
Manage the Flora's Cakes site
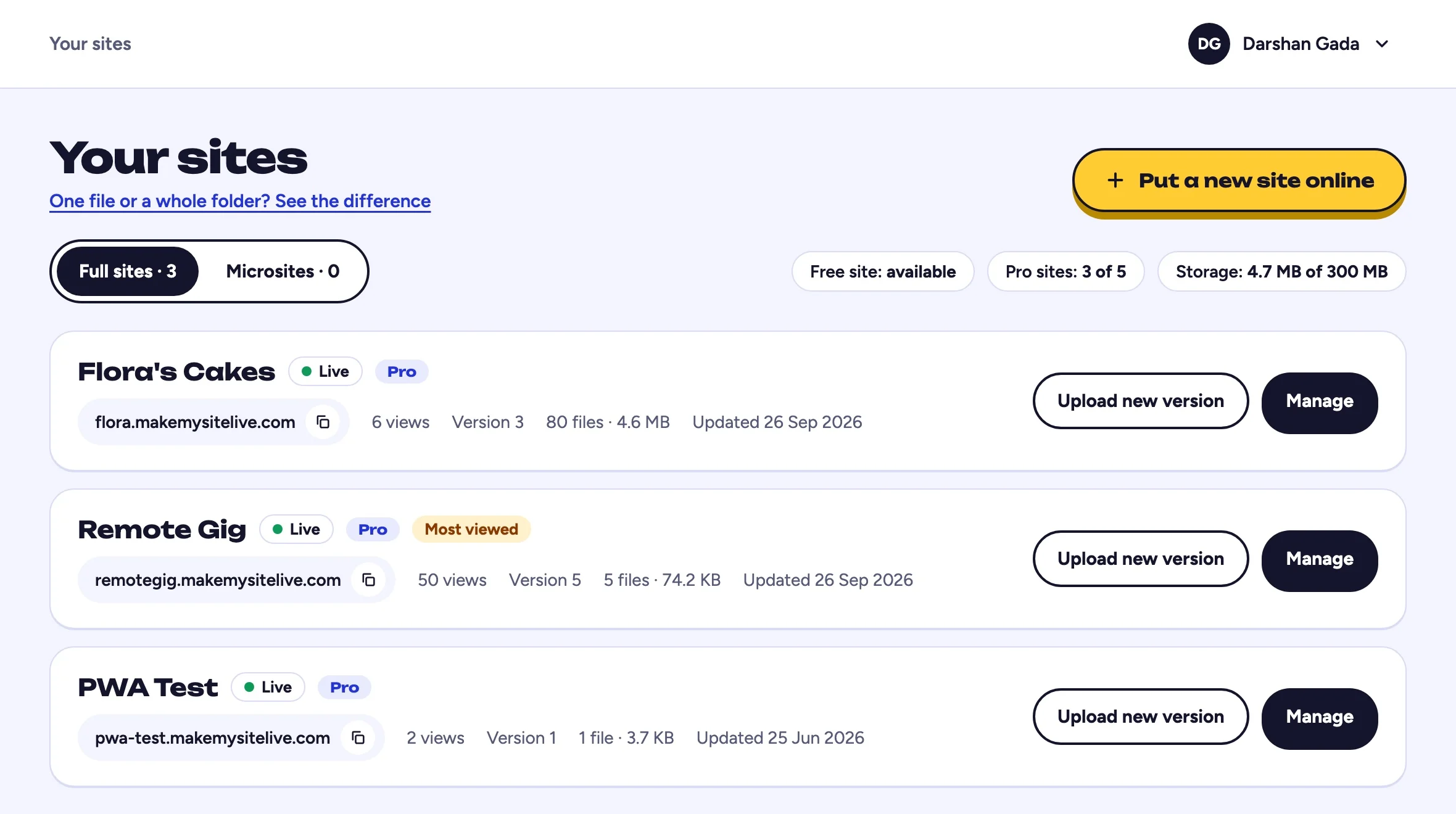click(x=1320, y=402)
